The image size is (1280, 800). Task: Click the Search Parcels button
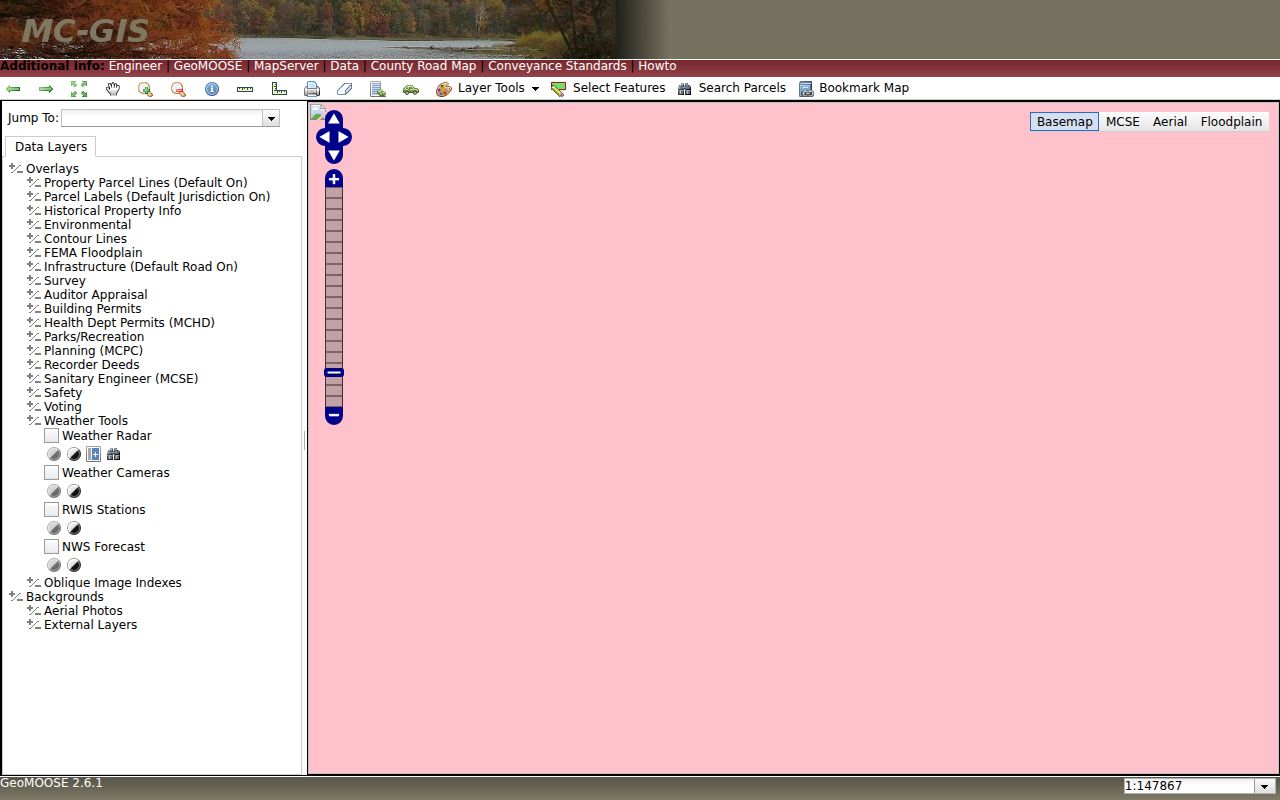click(x=731, y=88)
